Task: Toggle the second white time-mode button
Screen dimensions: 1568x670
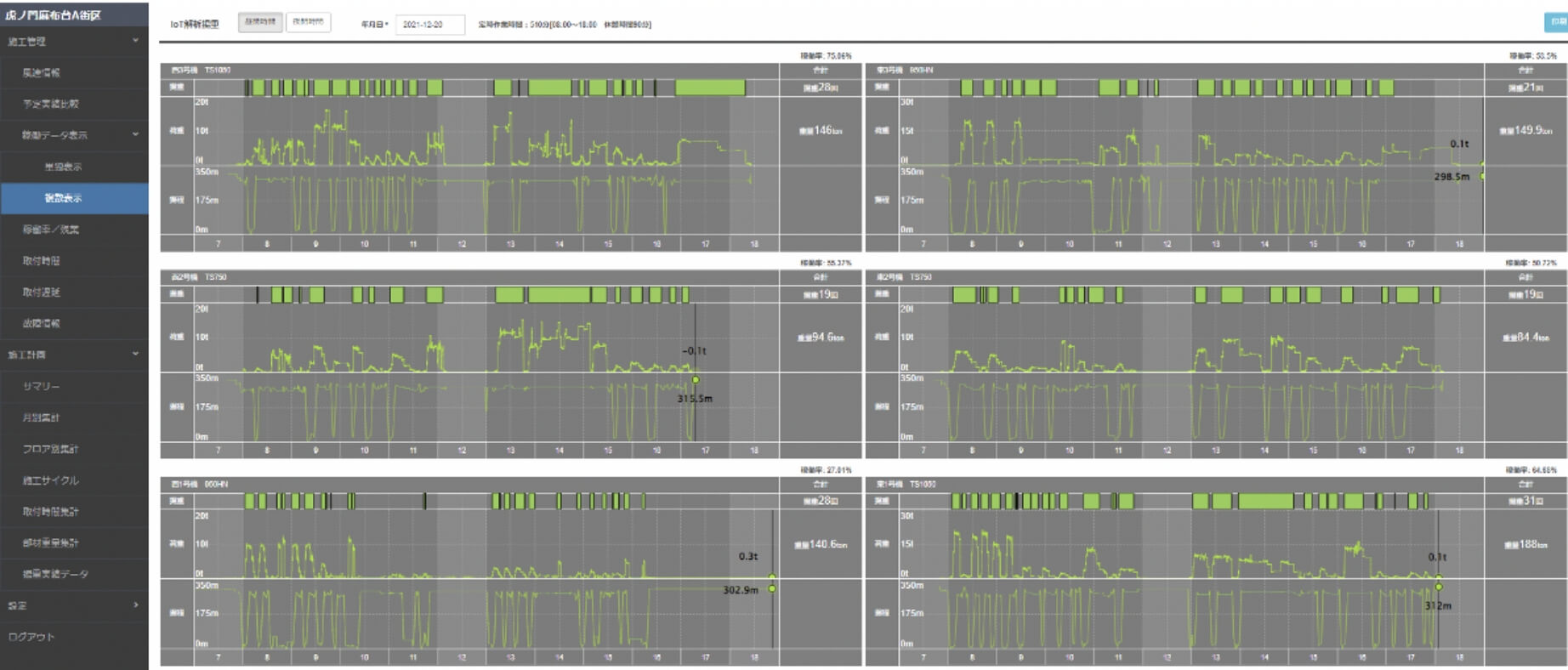Action: 308,23
